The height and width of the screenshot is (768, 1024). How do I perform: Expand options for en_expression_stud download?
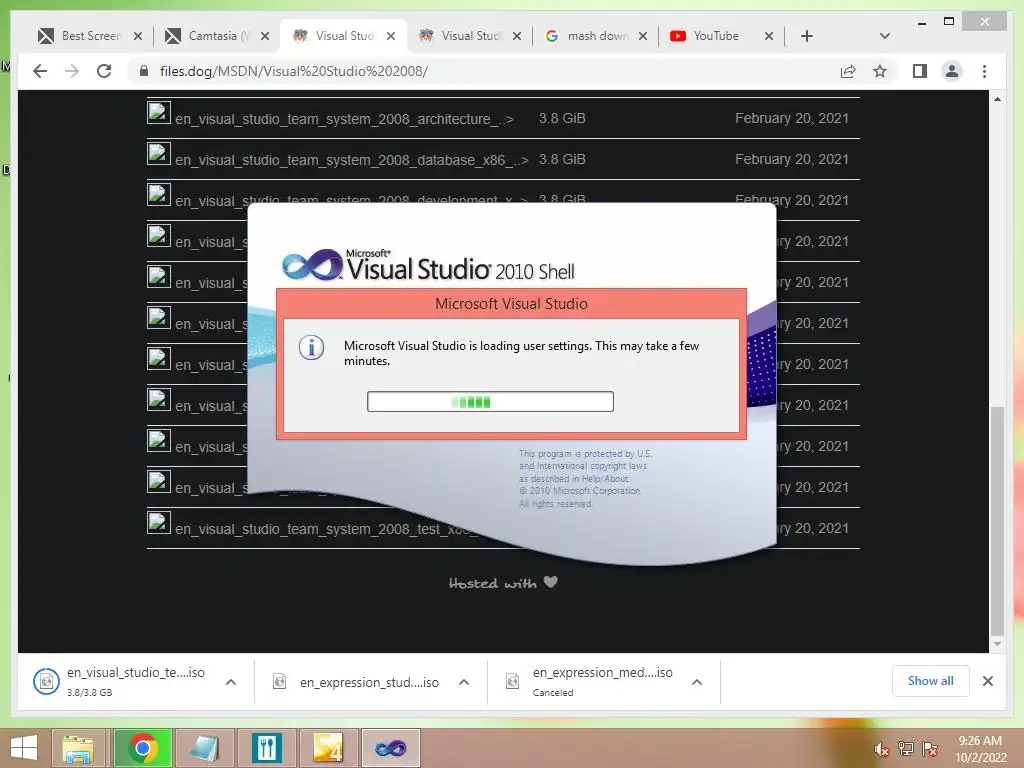pos(464,682)
